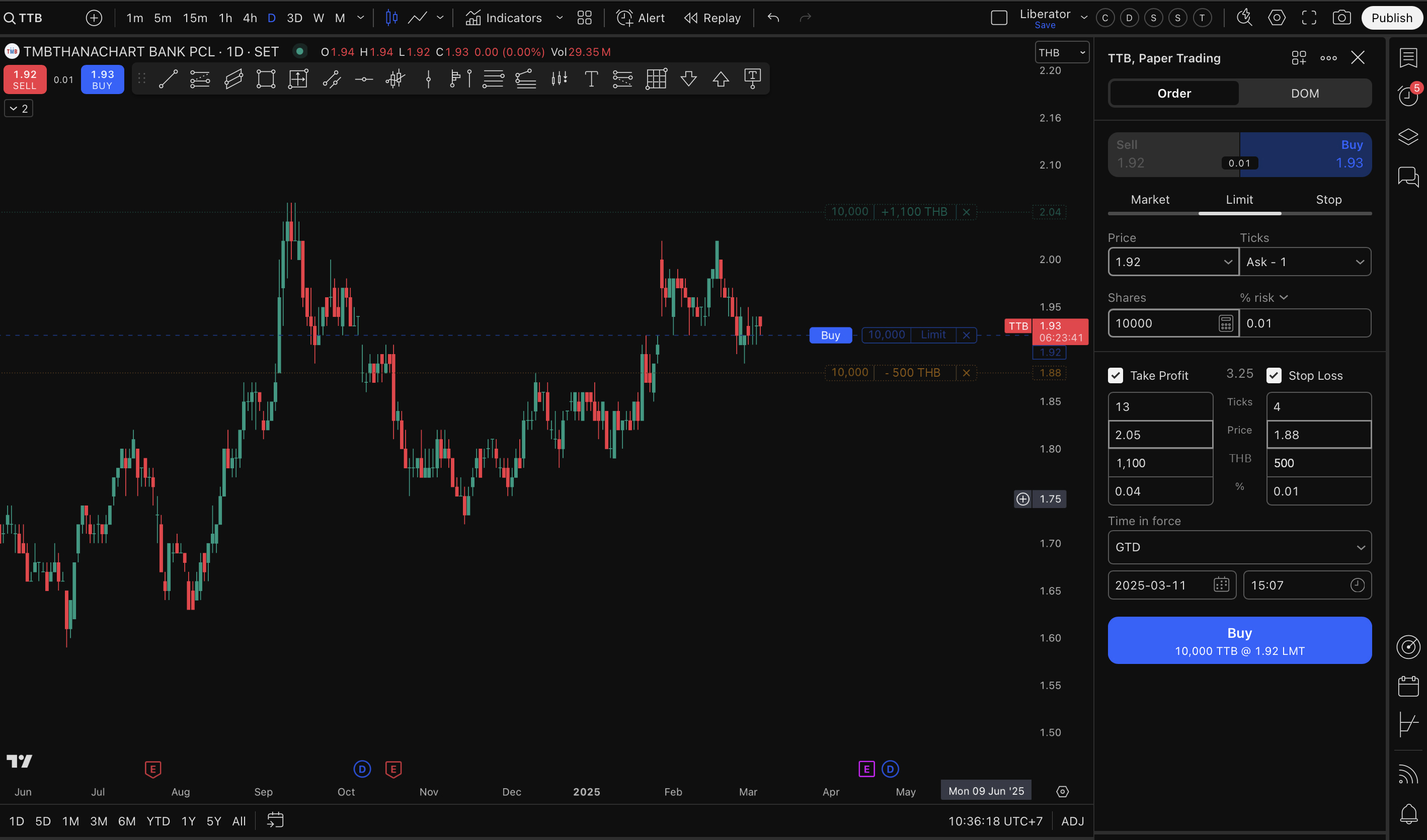Start bar Replay mode
The height and width of the screenshot is (840, 1427).
712,18
